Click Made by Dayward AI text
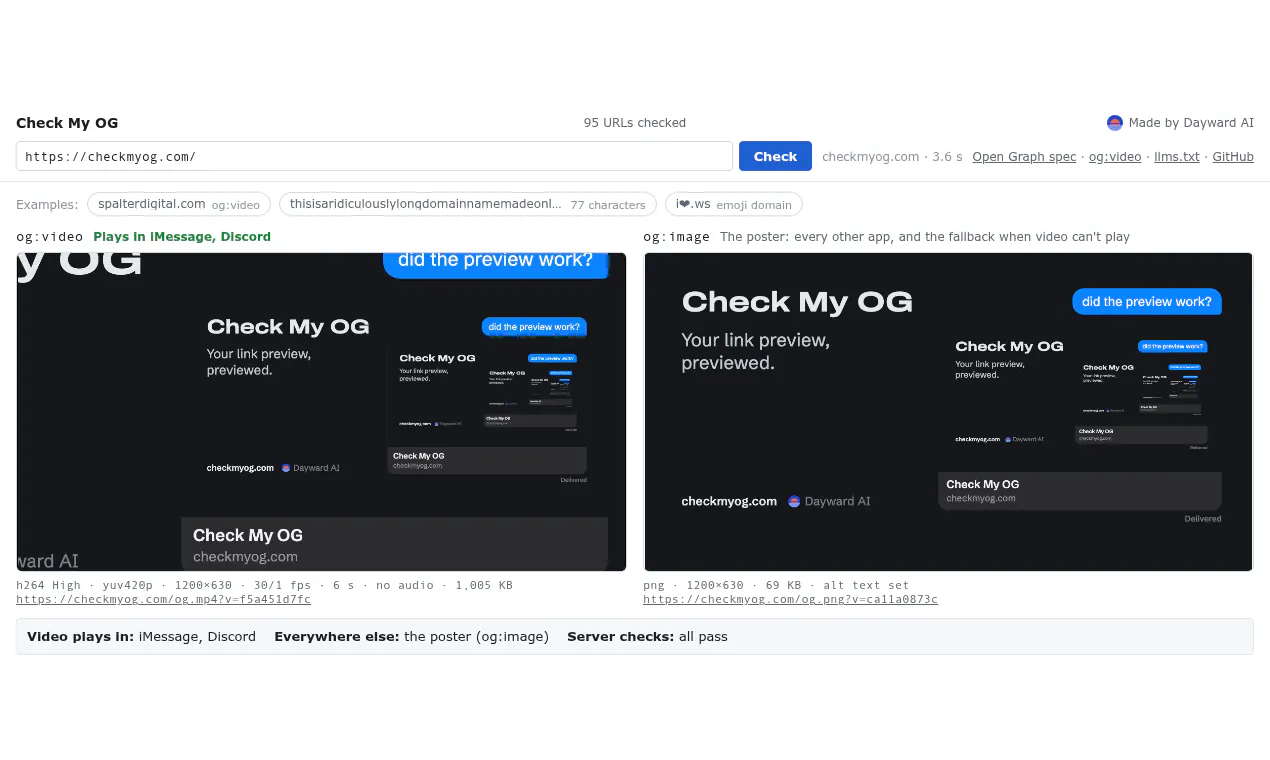Image resolution: width=1270 pixels, height=760 pixels. 1191,123
